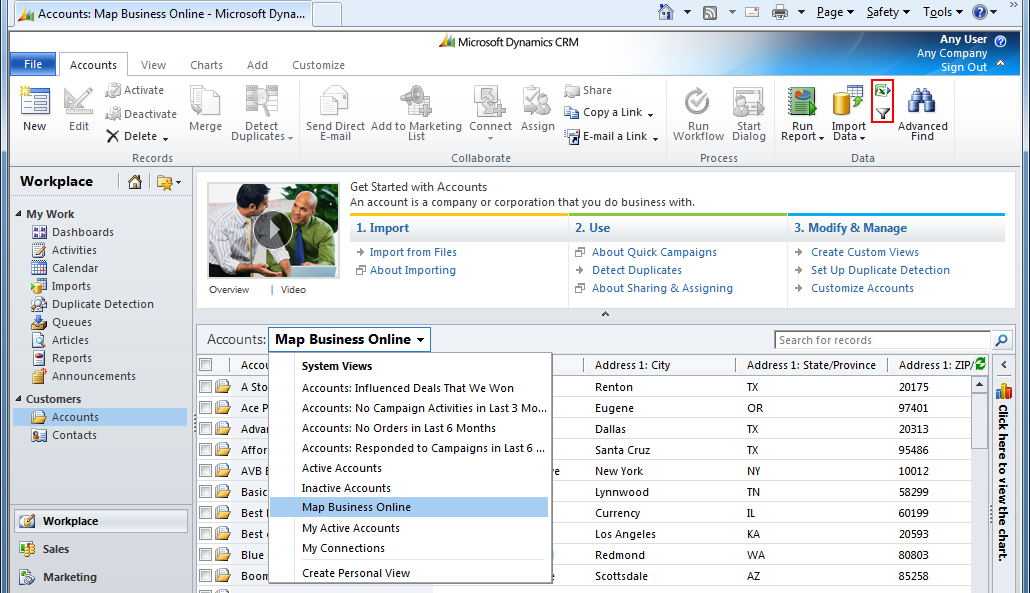
Task: Click the Start Dialog icon
Action: pos(748,102)
